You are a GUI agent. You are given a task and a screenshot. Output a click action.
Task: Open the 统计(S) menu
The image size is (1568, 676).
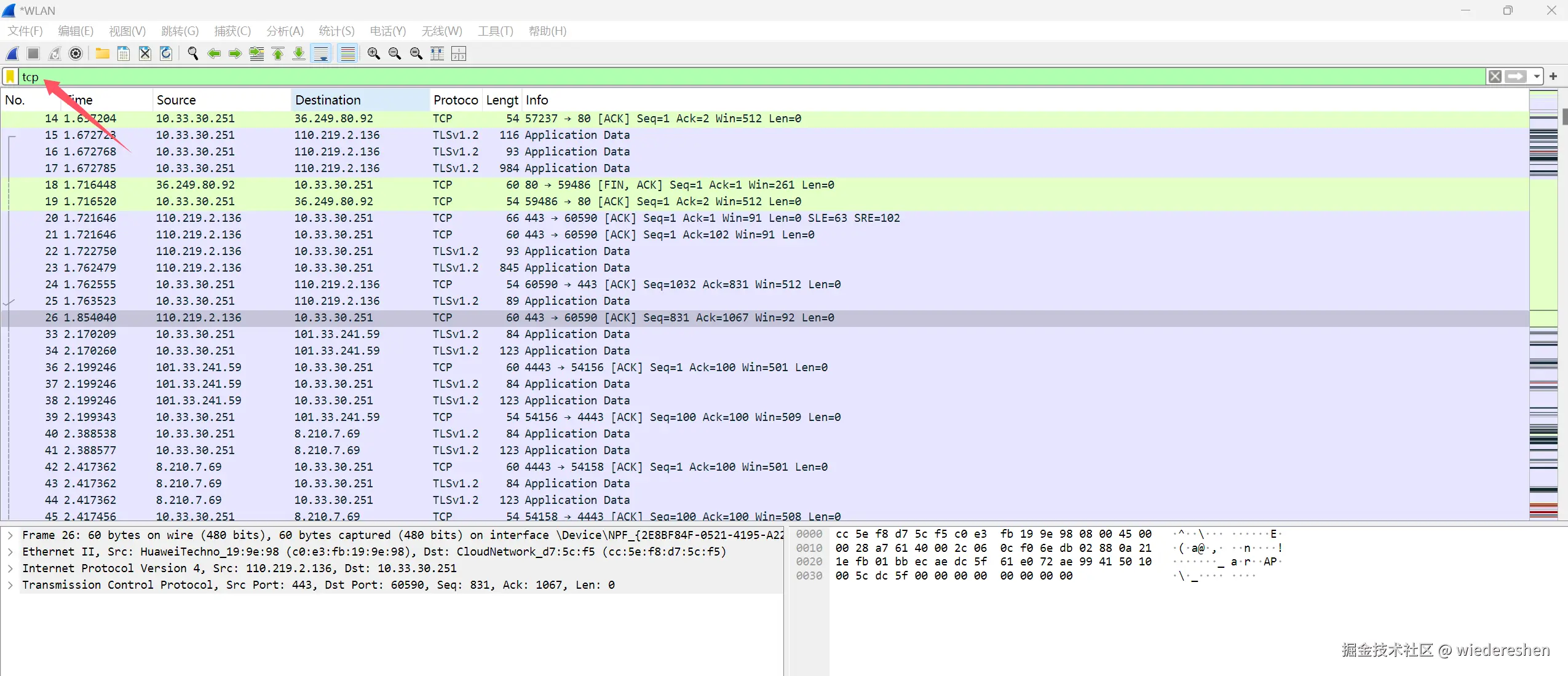tap(336, 31)
